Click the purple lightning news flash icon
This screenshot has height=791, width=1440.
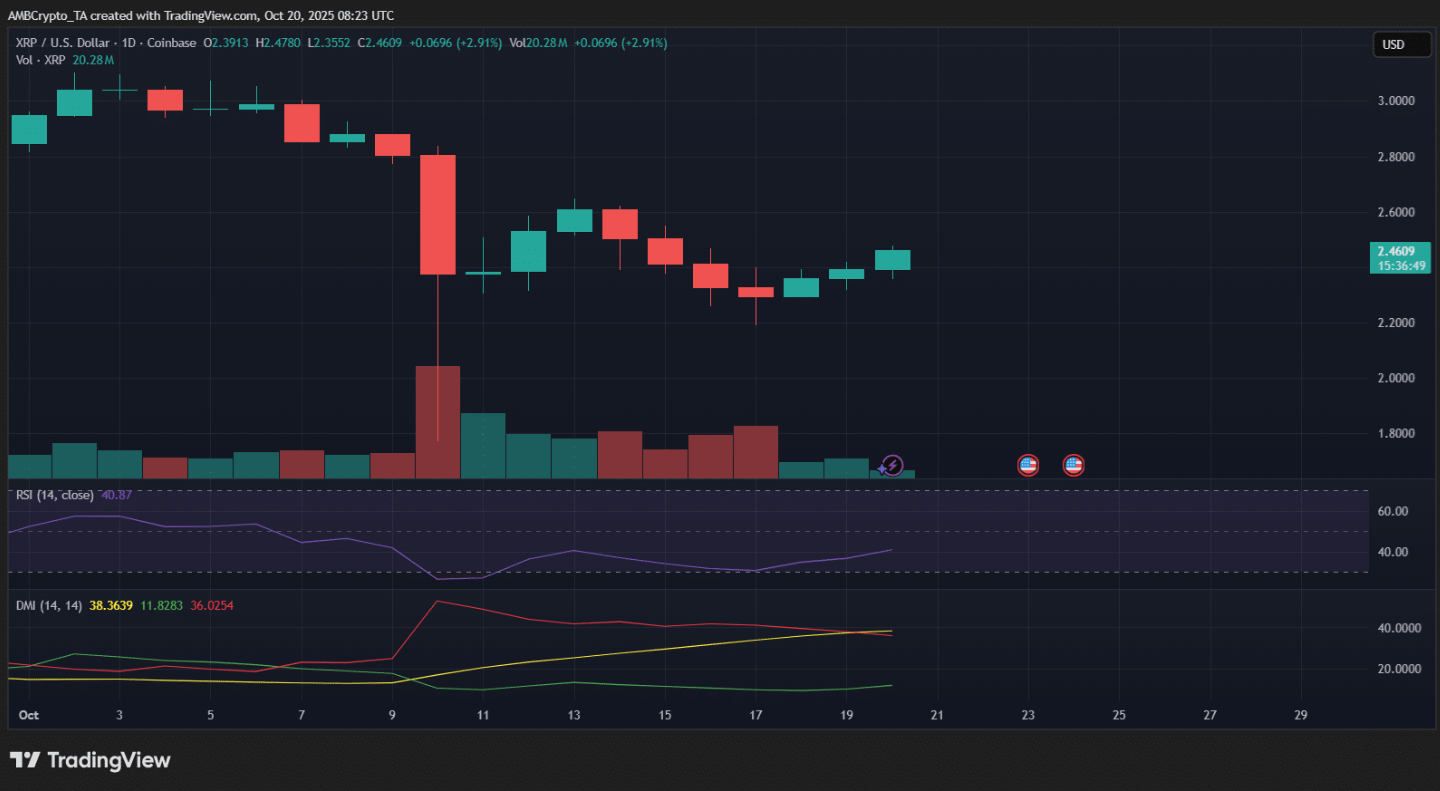pyautogui.click(x=892, y=465)
